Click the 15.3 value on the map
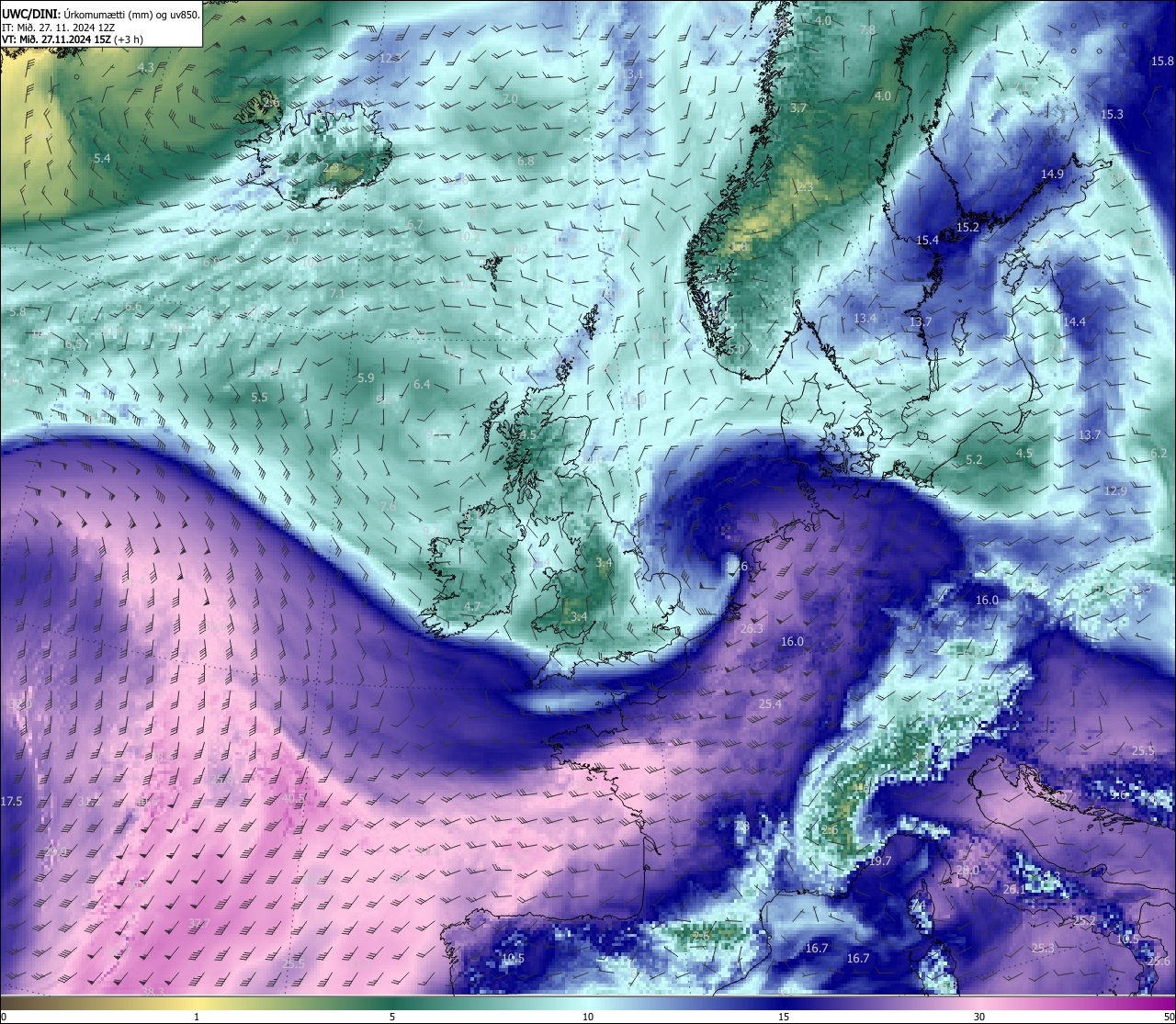 1112,114
